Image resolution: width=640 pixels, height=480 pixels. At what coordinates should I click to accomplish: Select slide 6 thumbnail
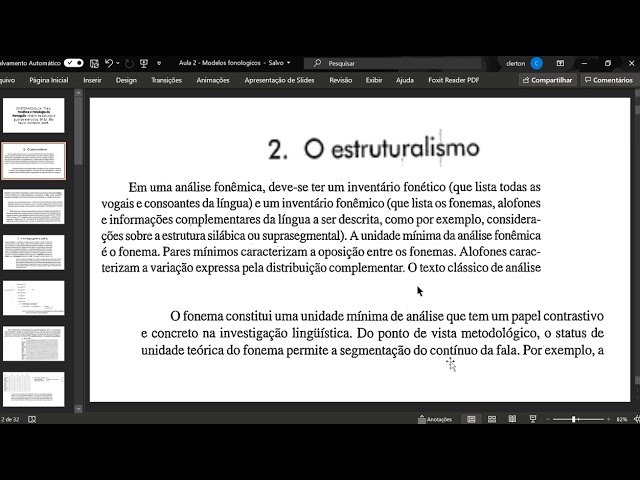(33, 344)
